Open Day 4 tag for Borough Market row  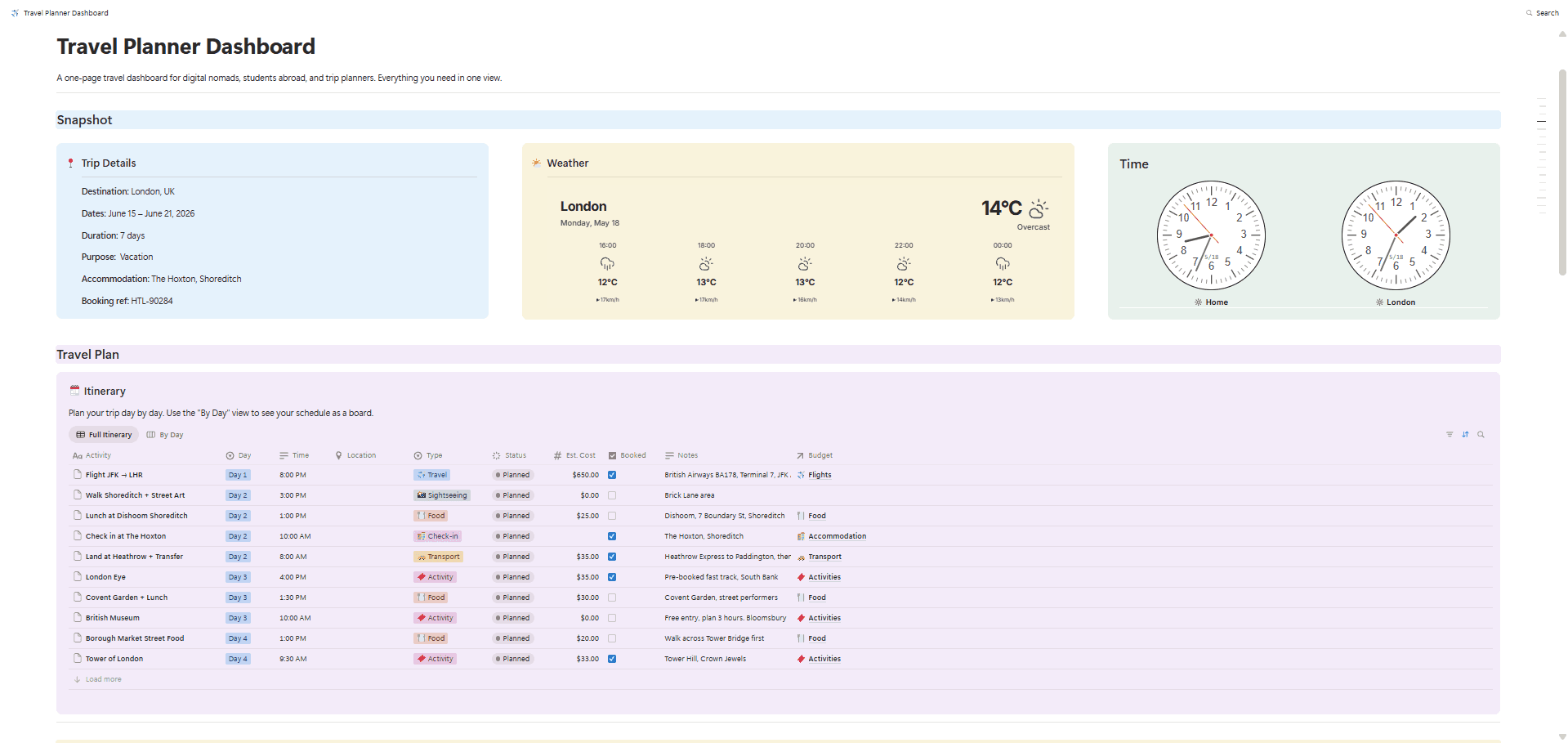(x=238, y=638)
